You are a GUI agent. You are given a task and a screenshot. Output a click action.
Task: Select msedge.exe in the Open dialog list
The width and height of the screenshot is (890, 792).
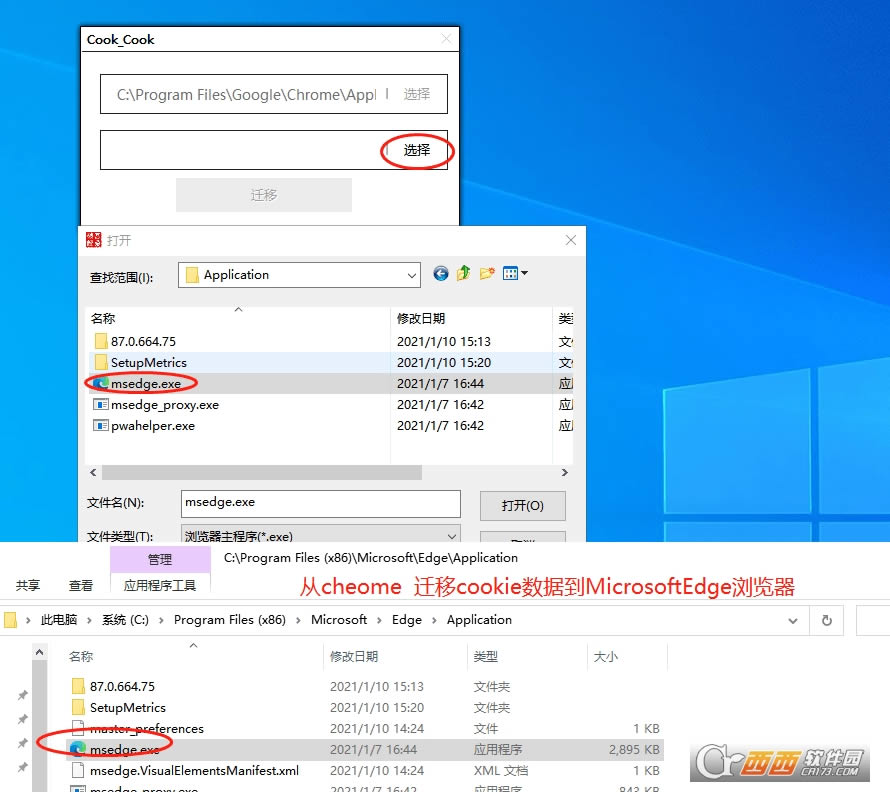click(x=146, y=383)
